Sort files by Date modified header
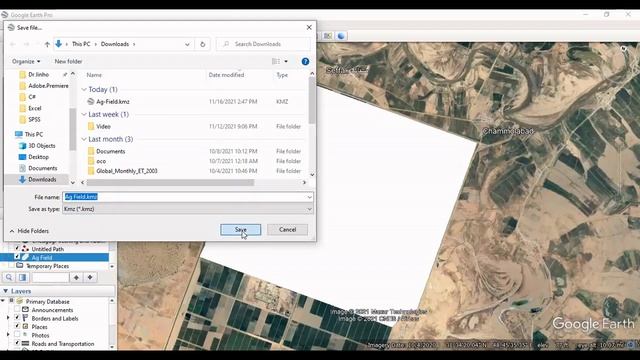640x360 pixels. [x=226, y=75]
